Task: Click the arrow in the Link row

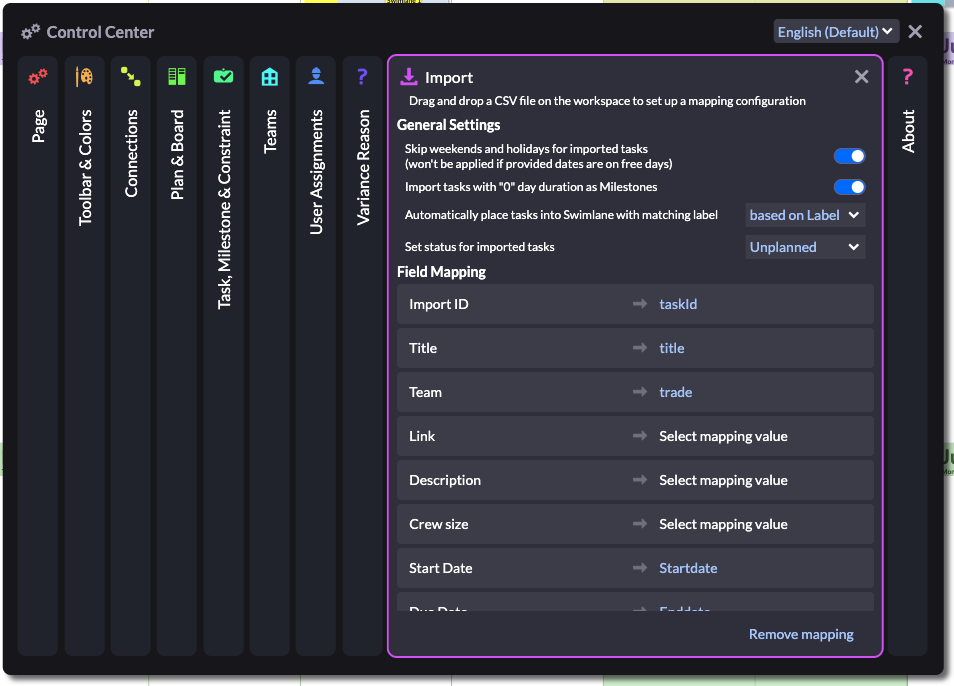Action: 639,435
